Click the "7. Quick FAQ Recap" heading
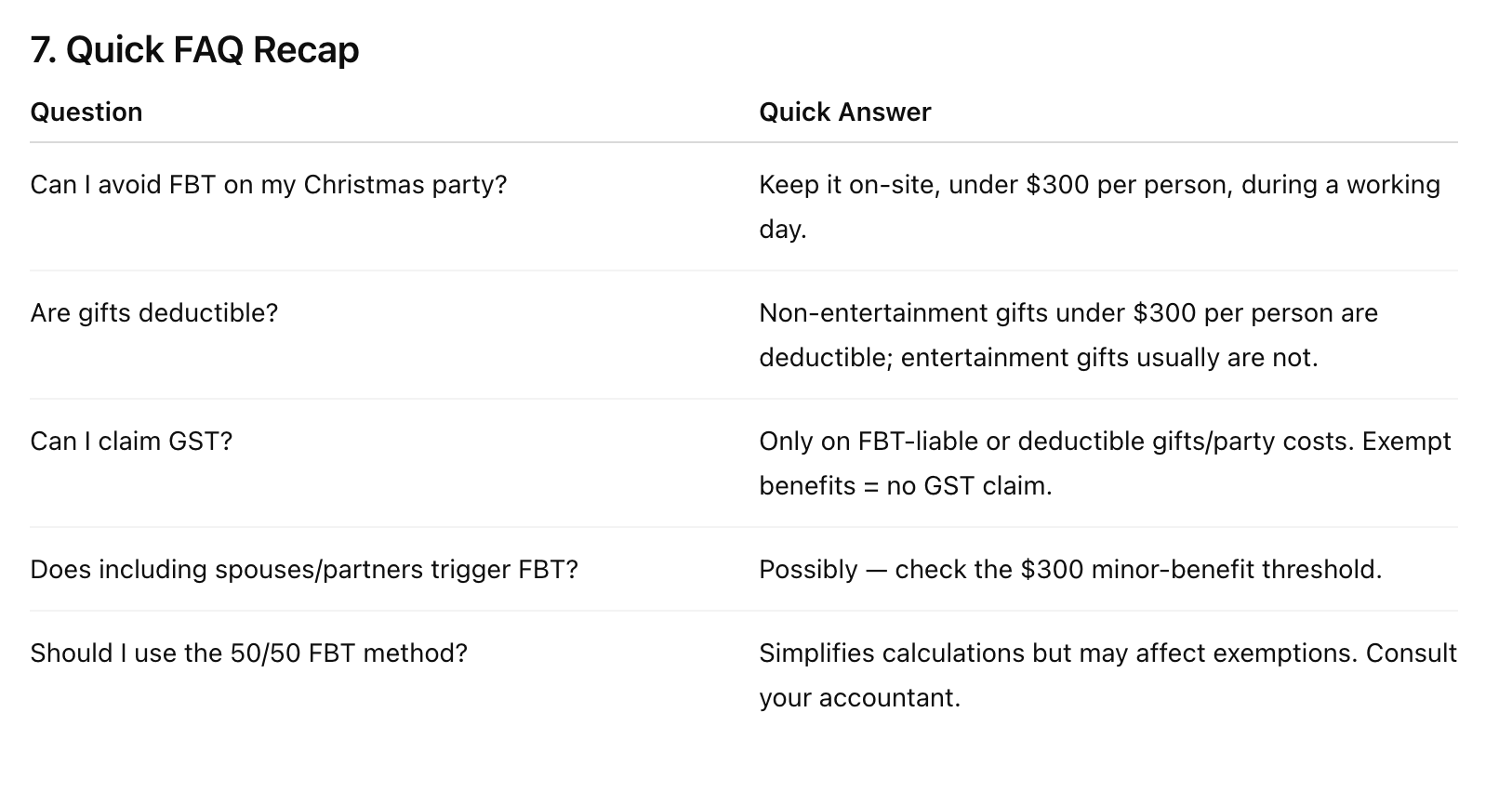Image resolution: width=1512 pixels, height=805 pixels. pyautogui.click(x=194, y=50)
